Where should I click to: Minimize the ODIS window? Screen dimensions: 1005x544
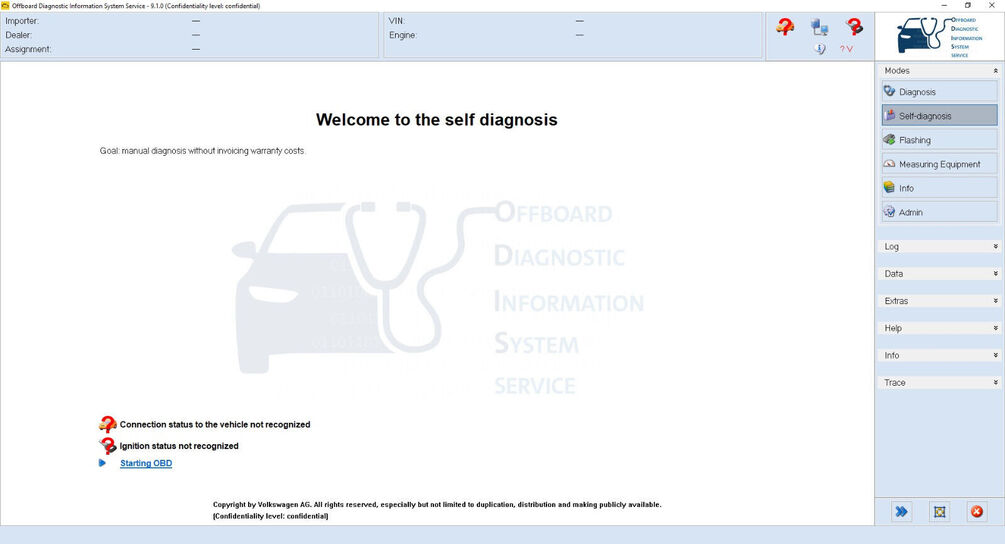(x=944, y=5)
